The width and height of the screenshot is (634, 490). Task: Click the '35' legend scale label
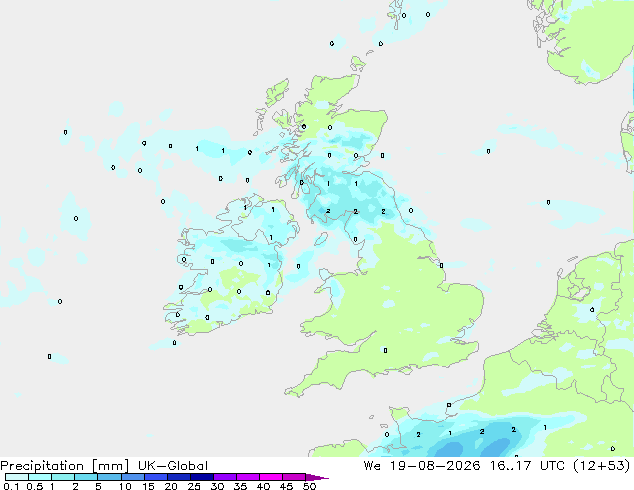click(240, 486)
